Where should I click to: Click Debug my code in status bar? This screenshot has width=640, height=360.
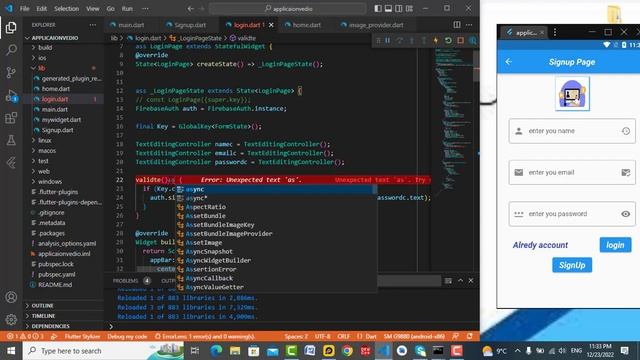[x=127, y=336]
